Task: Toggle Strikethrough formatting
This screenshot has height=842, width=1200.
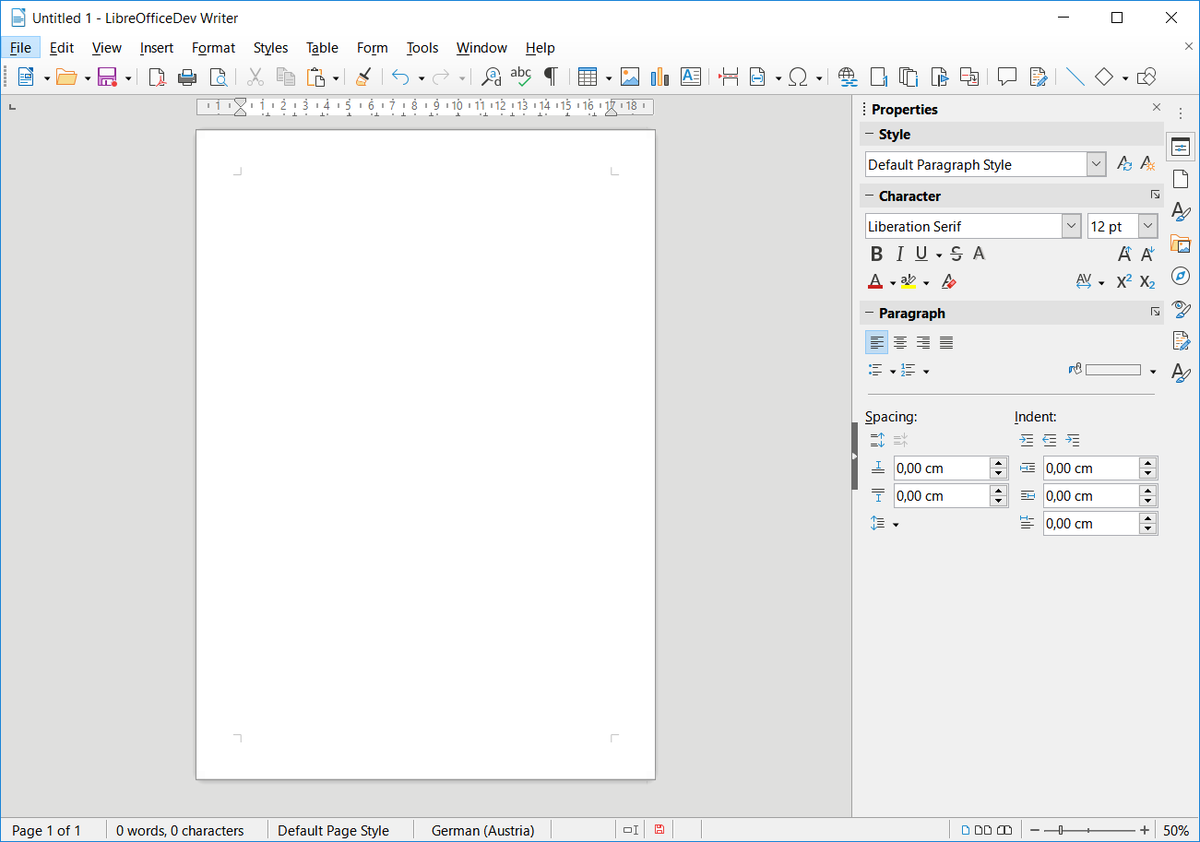Action: pyautogui.click(x=957, y=254)
